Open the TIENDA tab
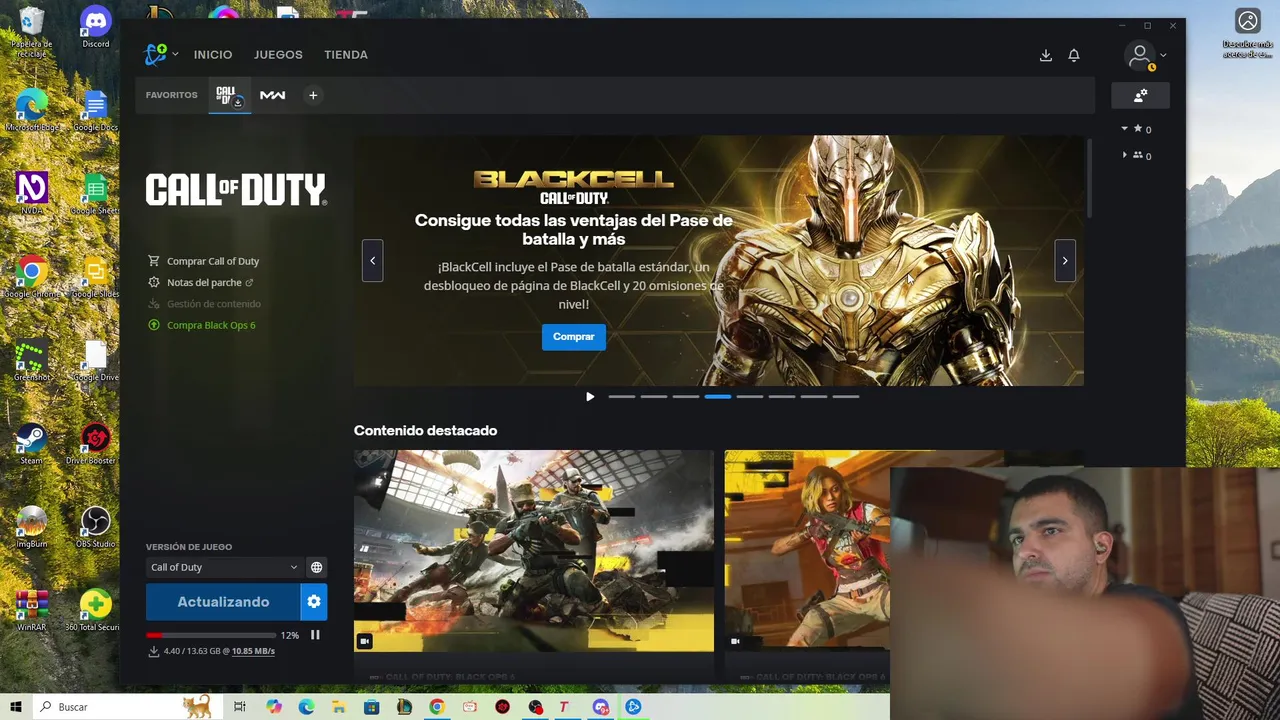 pyautogui.click(x=346, y=55)
